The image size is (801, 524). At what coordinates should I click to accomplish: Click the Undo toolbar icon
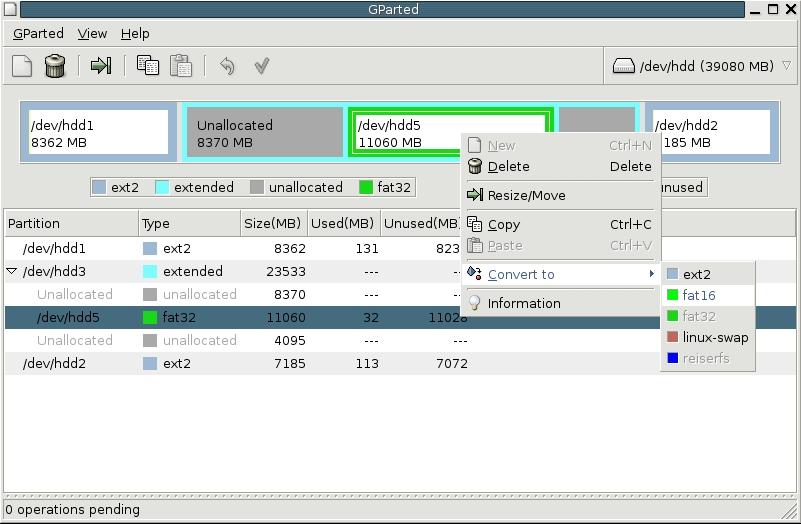tap(227, 66)
